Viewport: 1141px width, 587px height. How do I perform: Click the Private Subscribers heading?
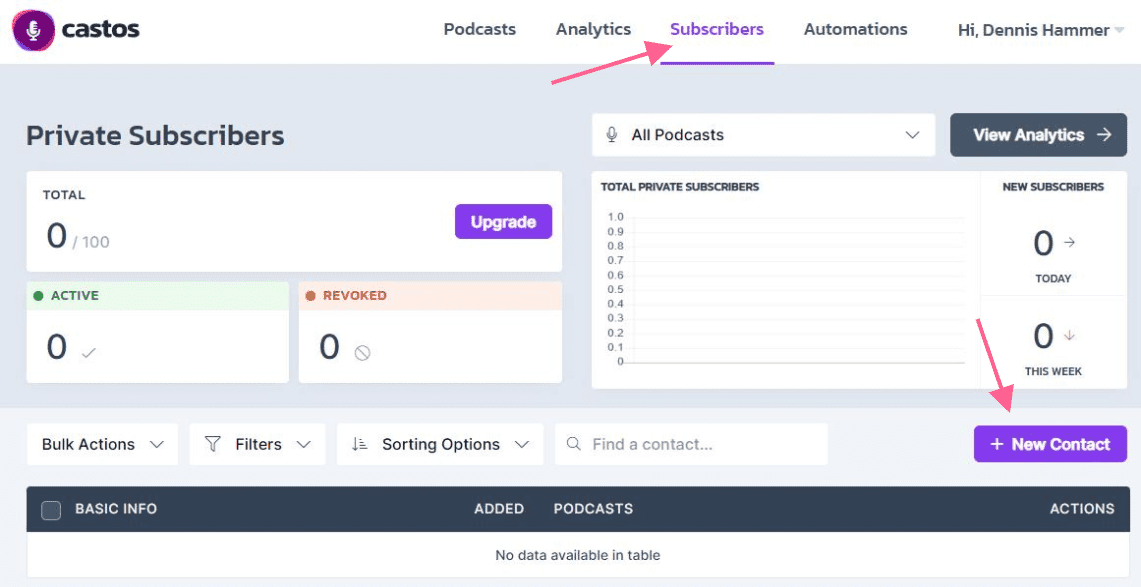(156, 135)
